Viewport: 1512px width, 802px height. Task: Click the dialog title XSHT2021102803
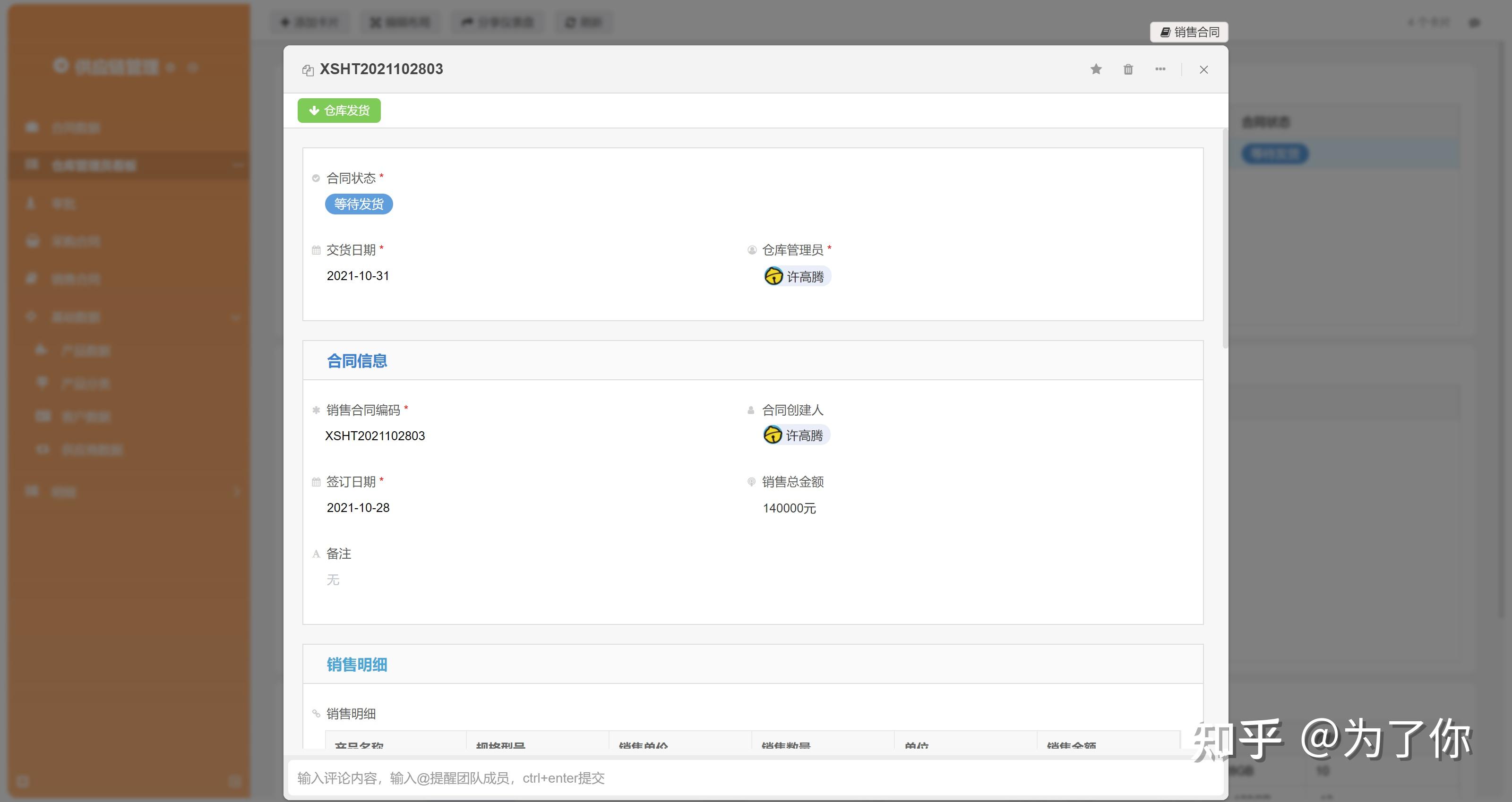381,69
